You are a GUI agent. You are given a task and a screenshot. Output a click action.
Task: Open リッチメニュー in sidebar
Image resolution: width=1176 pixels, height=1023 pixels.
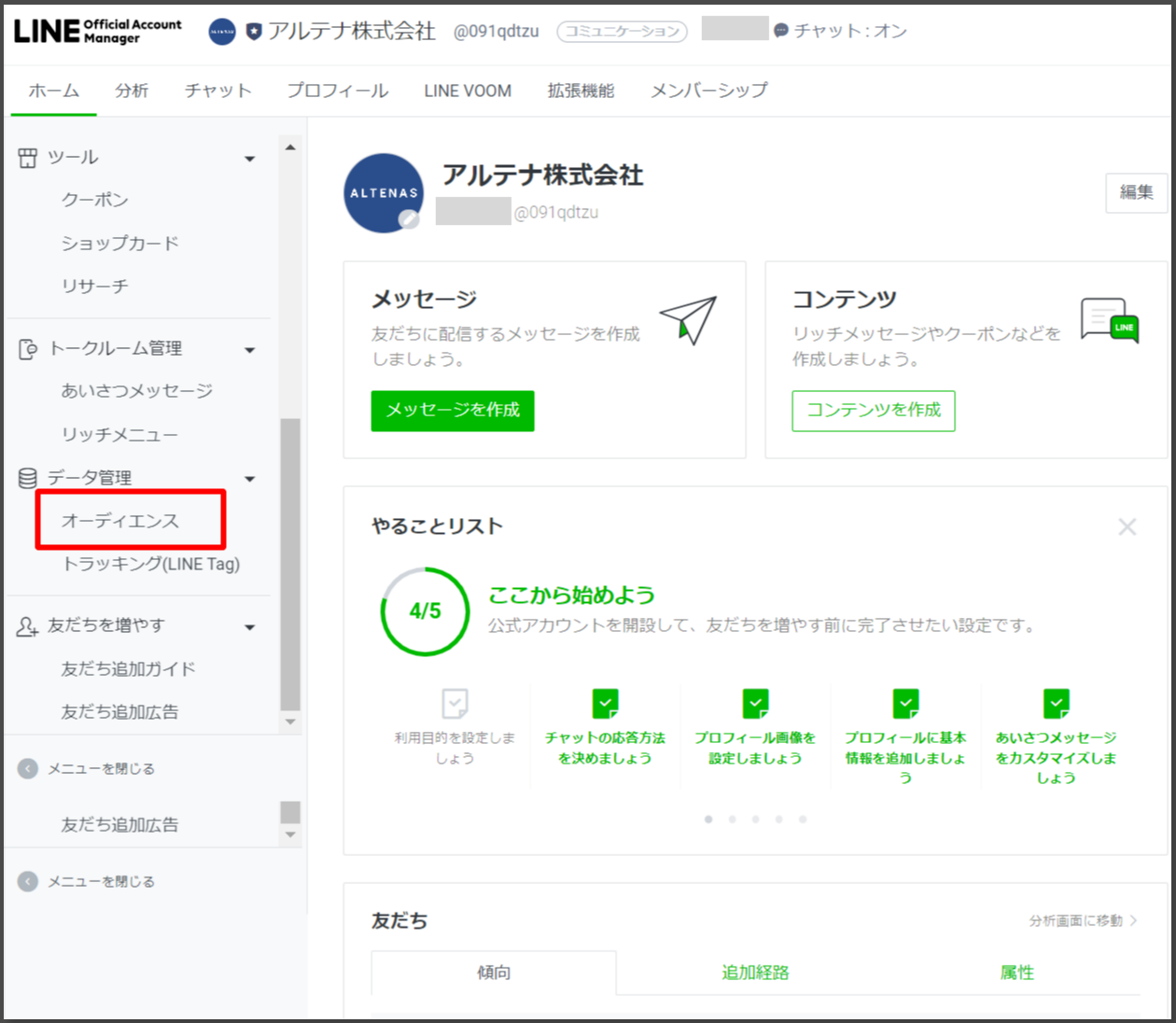coord(119,434)
